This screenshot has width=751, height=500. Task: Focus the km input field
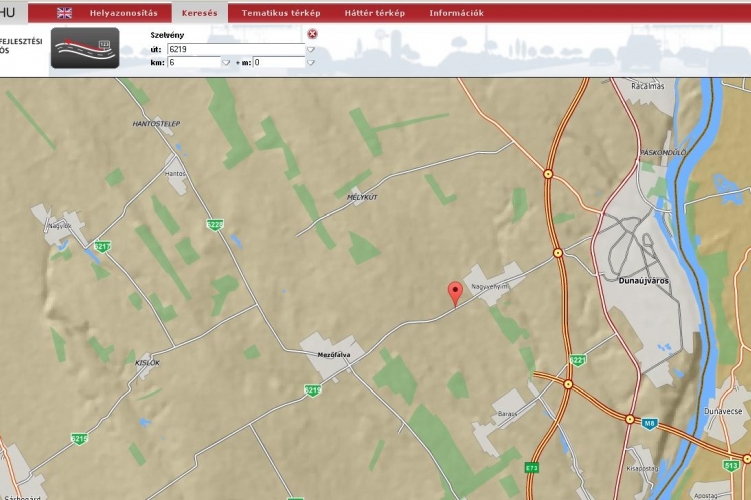tap(193, 62)
